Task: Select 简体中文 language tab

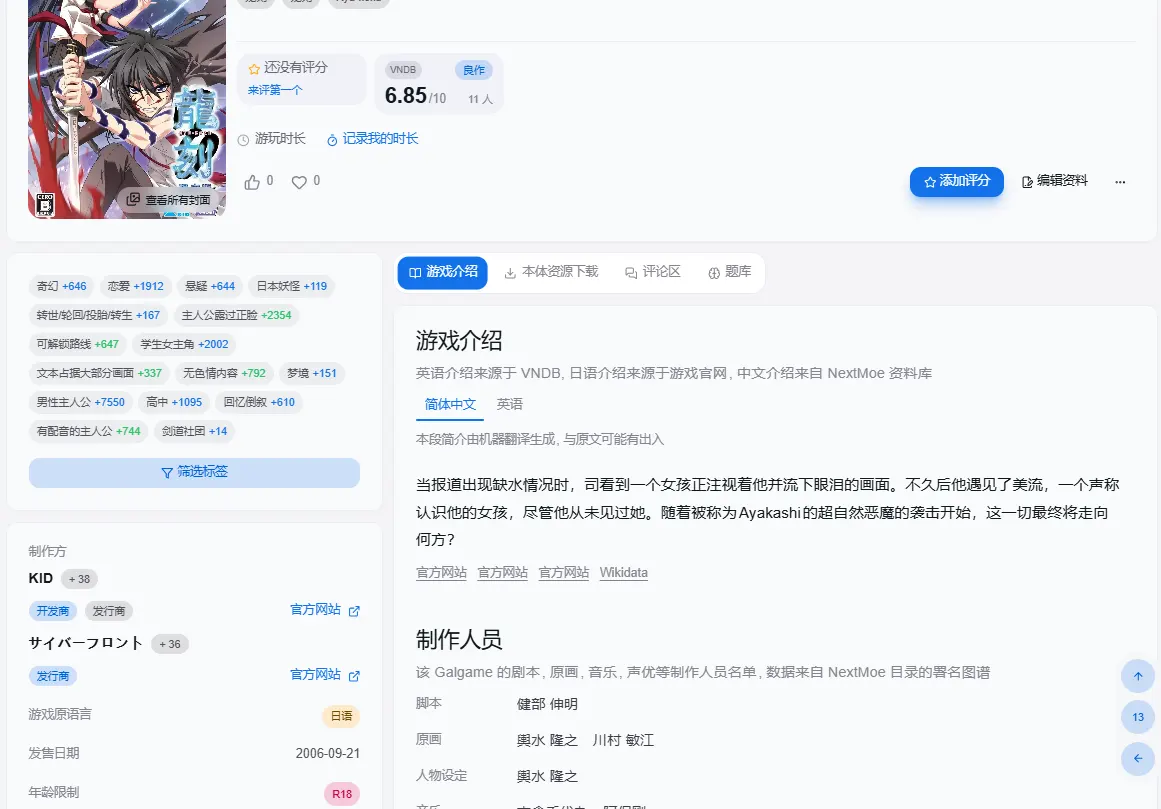Action: coord(450,404)
